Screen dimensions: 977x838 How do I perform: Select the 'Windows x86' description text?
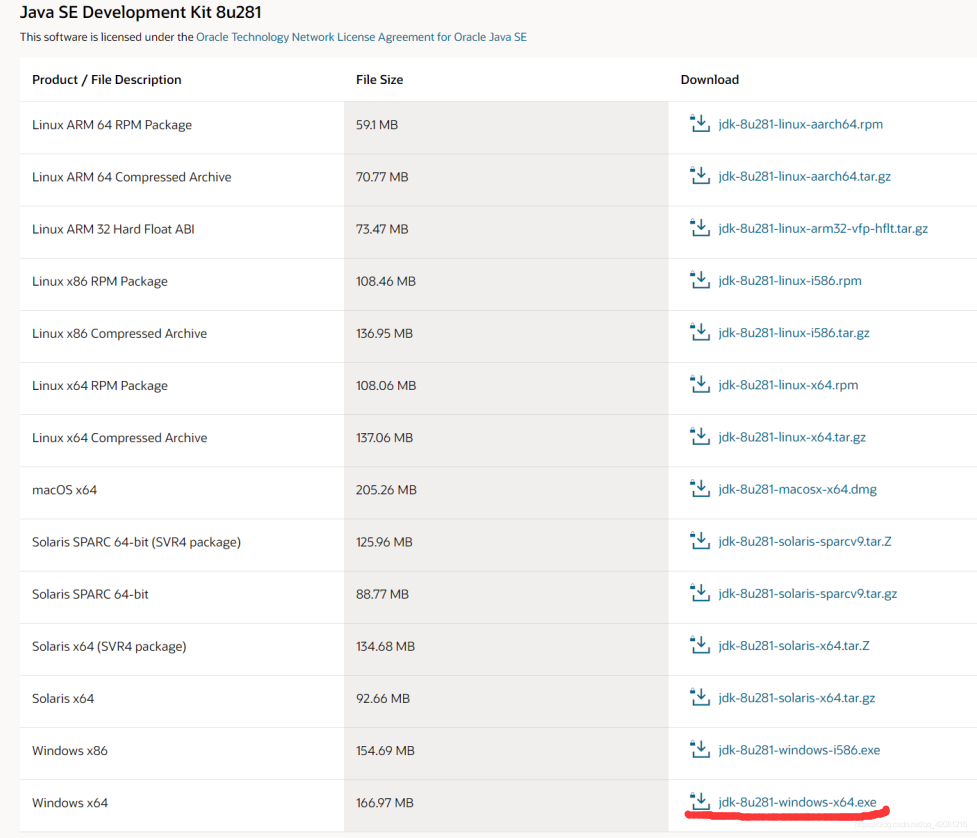pyautogui.click(x=70, y=751)
